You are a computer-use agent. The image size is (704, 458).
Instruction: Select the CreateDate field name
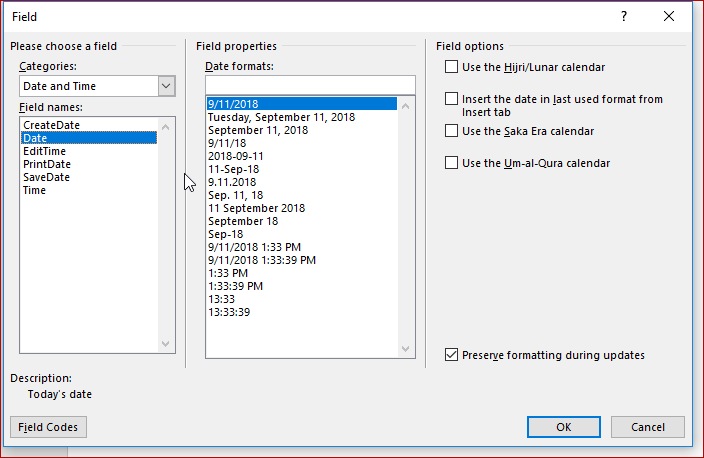[52, 125]
